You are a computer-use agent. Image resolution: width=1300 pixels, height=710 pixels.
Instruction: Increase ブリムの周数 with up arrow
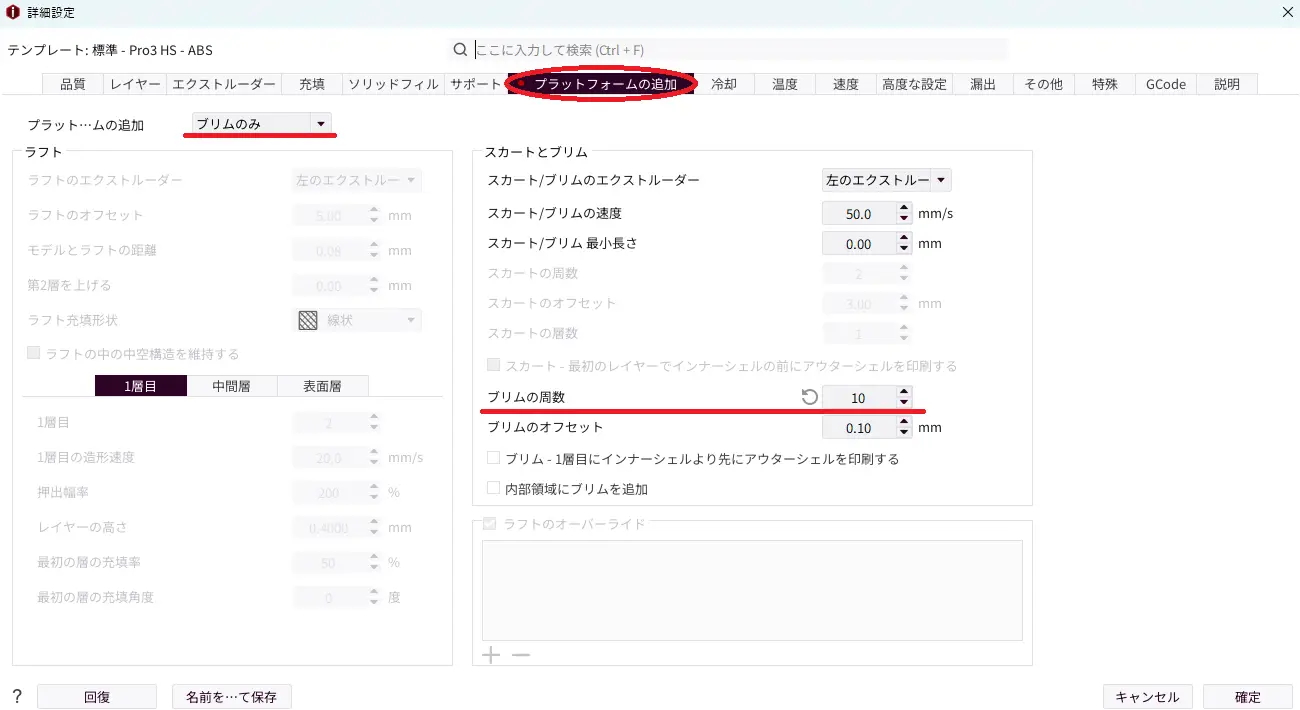pyautogui.click(x=904, y=392)
